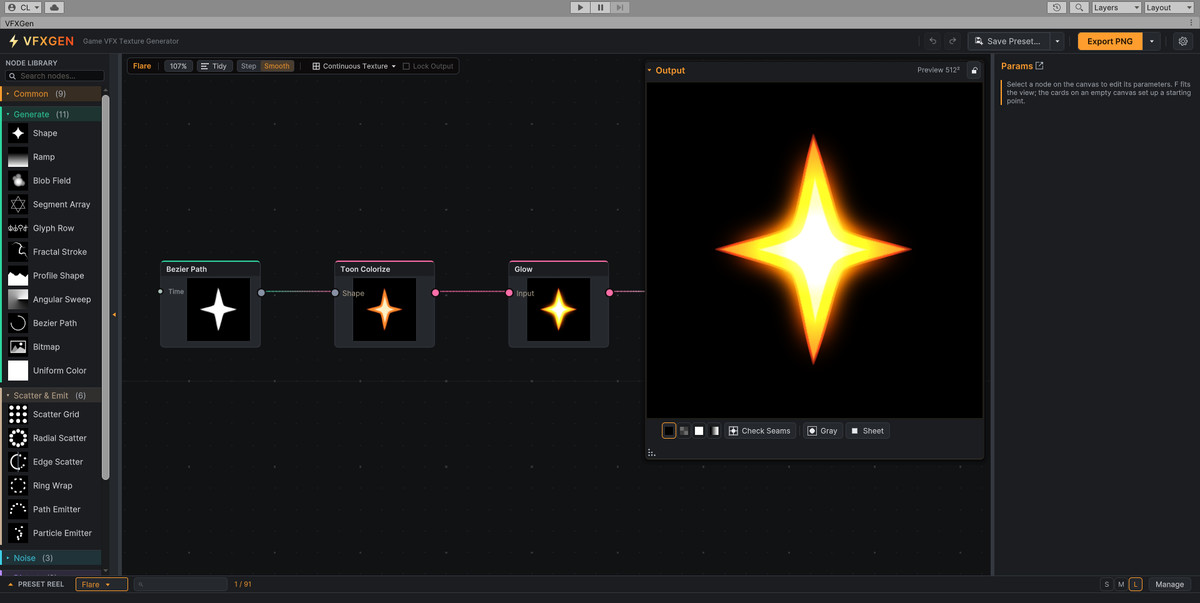The width and height of the screenshot is (1200, 603).
Task: Unlock the output preview lock
Action: [x=974, y=70]
